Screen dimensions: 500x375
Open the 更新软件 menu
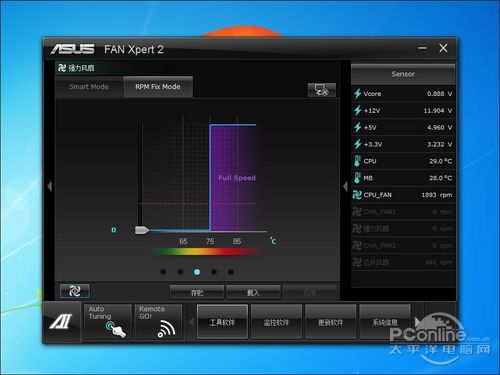(x=330, y=322)
